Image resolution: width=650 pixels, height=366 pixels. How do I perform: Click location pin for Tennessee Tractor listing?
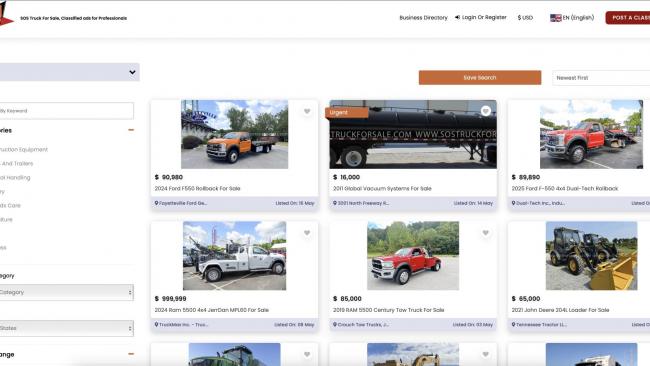pos(513,325)
